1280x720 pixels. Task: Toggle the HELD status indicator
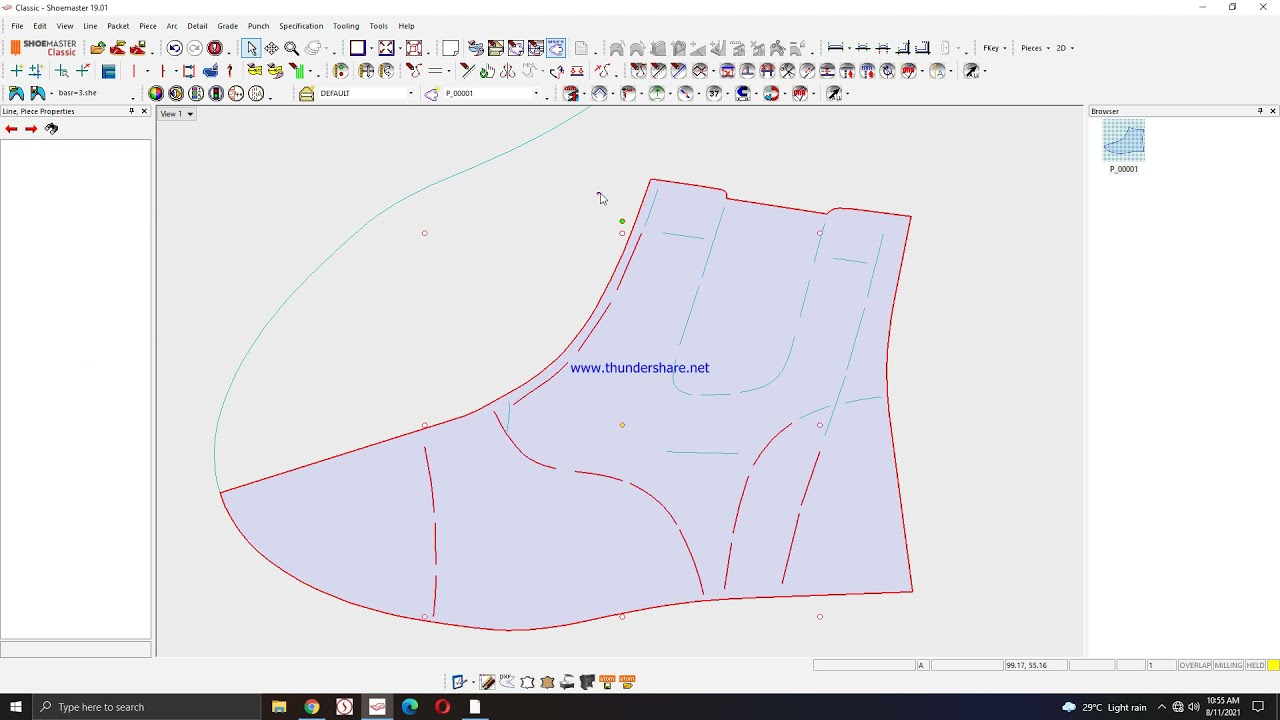click(1255, 665)
